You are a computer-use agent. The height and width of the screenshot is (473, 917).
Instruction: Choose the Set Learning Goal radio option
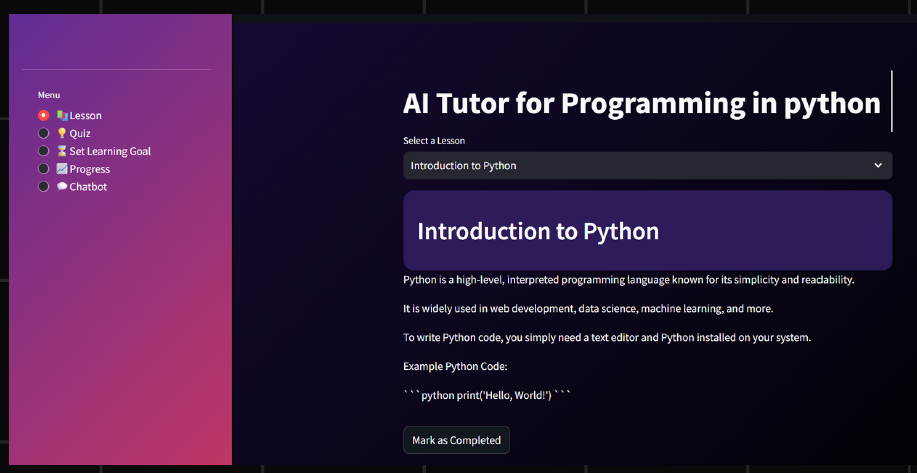[43, 151]
